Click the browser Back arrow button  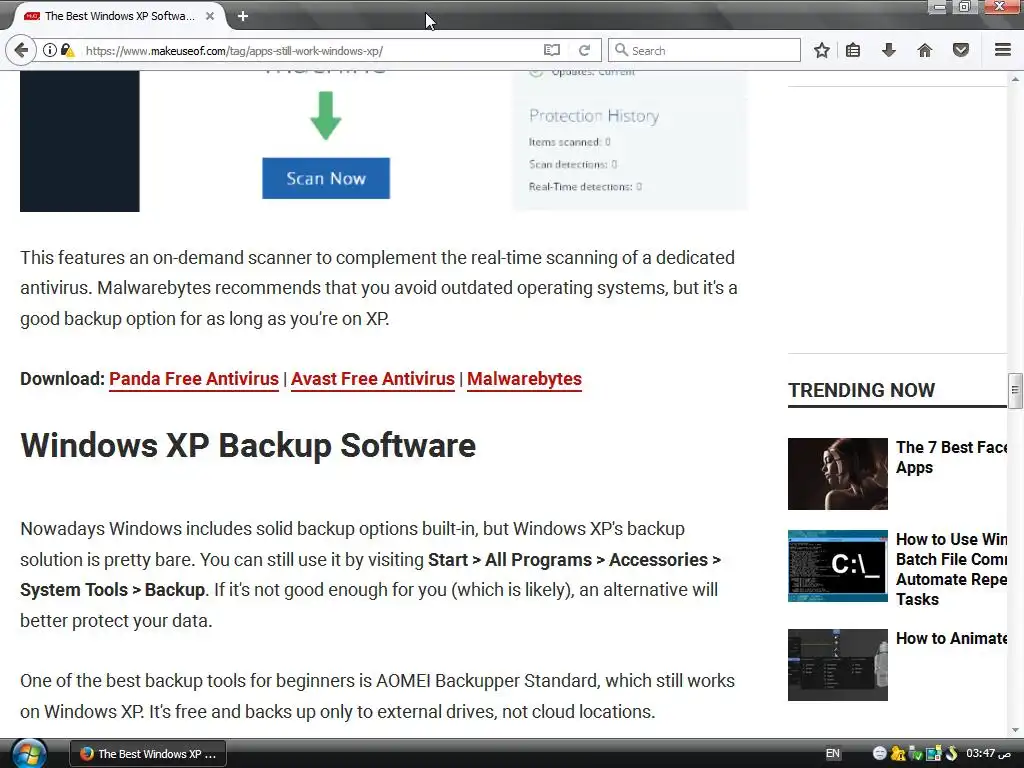[21, 50]
